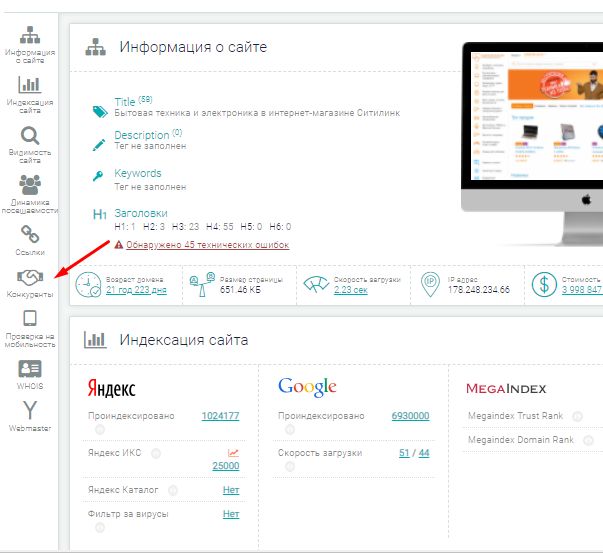
Task: Click the help icon next to Яндекс ИКС
Action: tap(156, 453)
